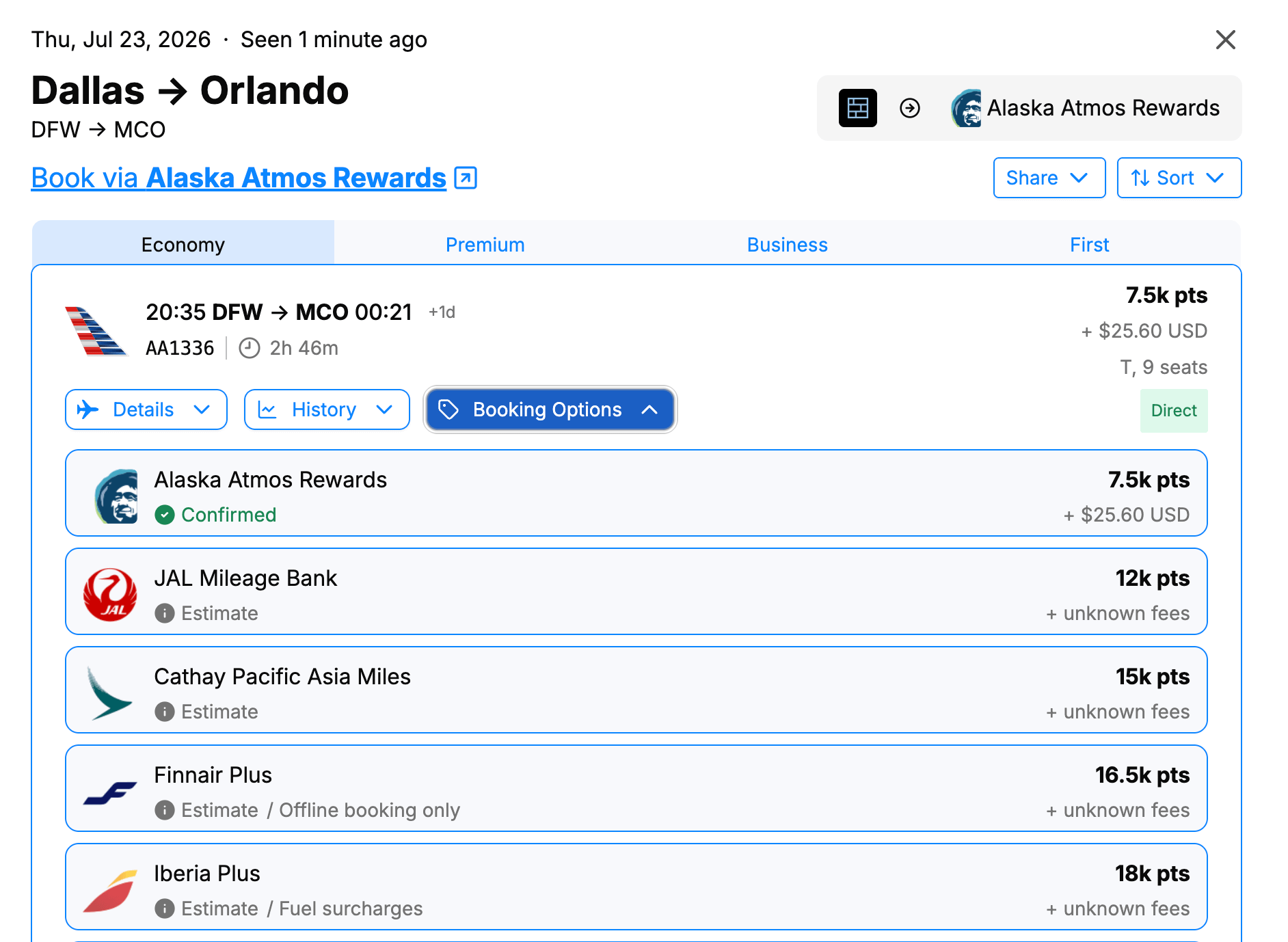This screenshot has width=1288, height=942.
Task: Click the Seen 1 minute ago text
Action: 334,40
